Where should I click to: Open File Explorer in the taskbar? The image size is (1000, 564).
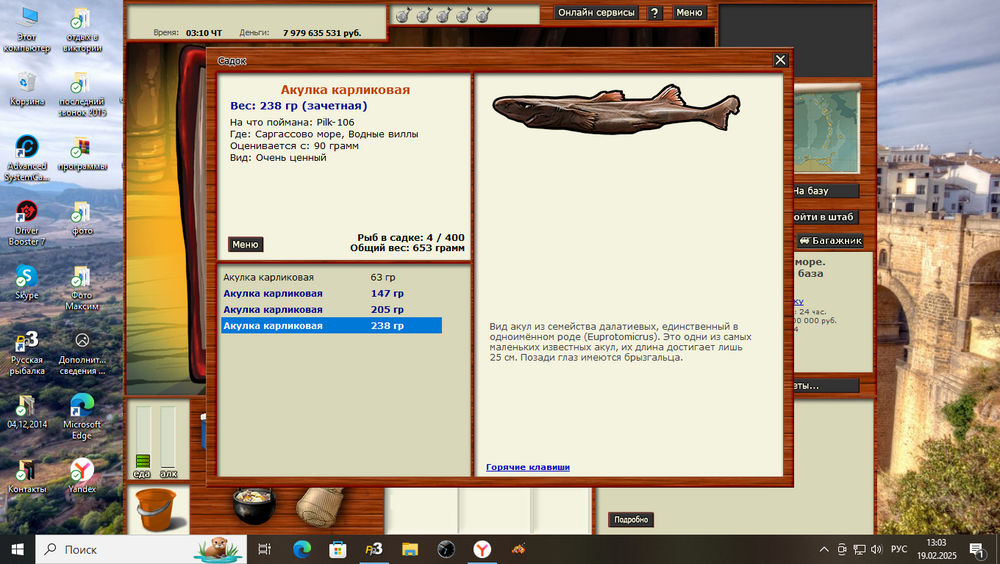(x=409, y=549)
